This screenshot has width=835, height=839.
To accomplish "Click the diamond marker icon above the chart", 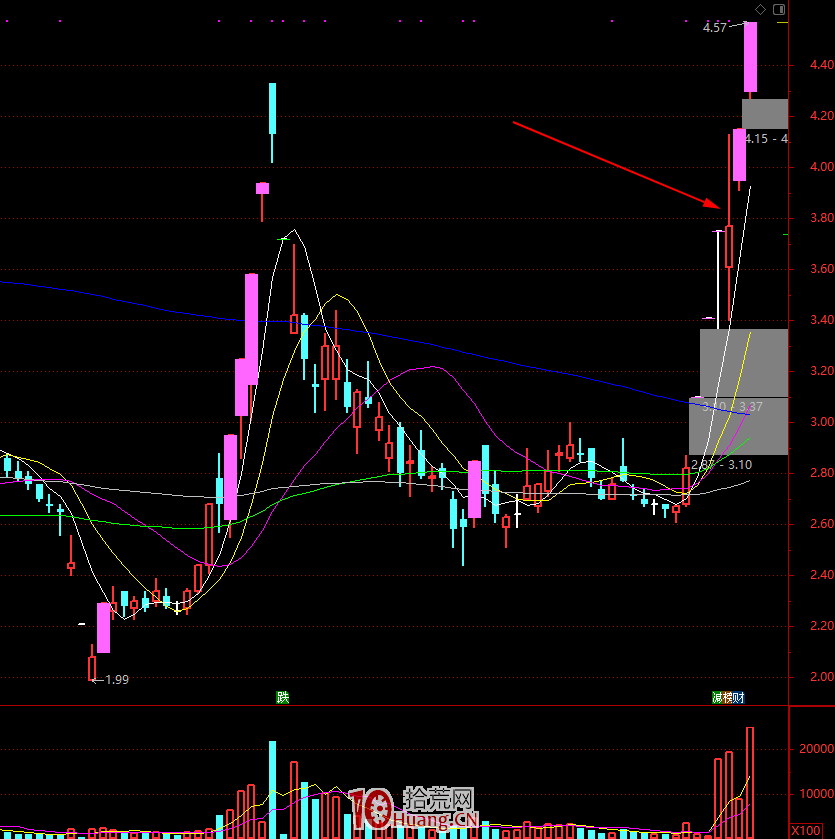I will click(x=760, y=9).
